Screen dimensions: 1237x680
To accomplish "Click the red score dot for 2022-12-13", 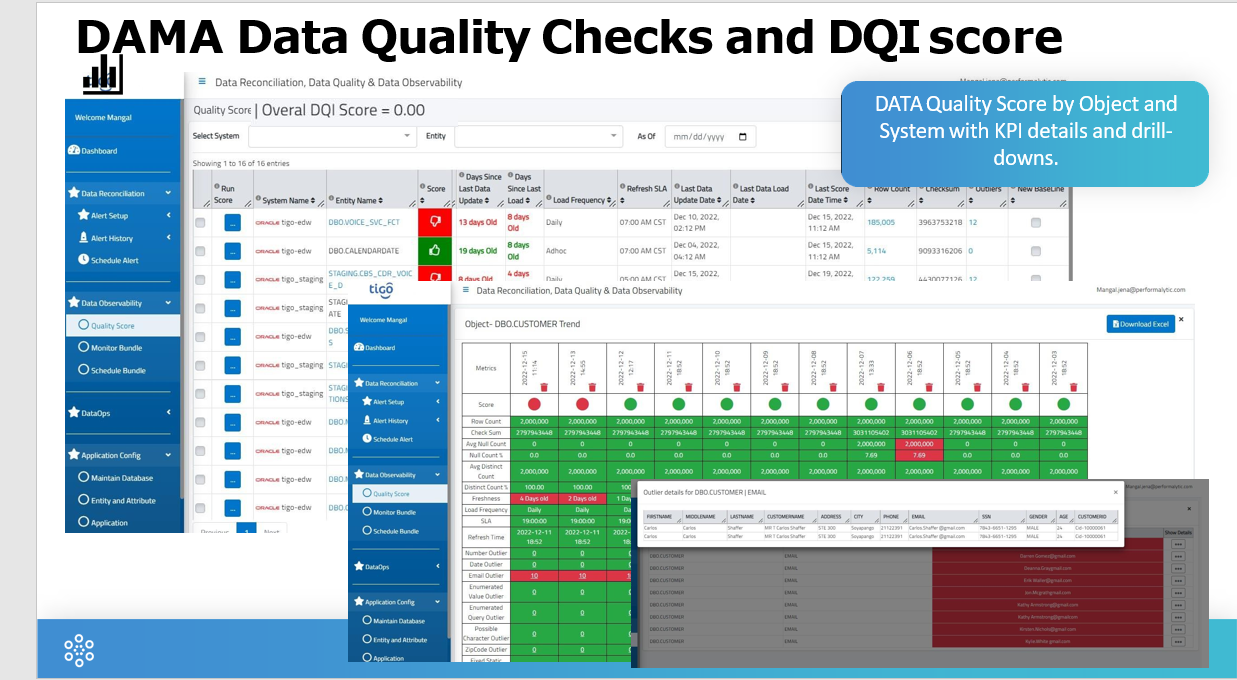I will pos(583,404).
